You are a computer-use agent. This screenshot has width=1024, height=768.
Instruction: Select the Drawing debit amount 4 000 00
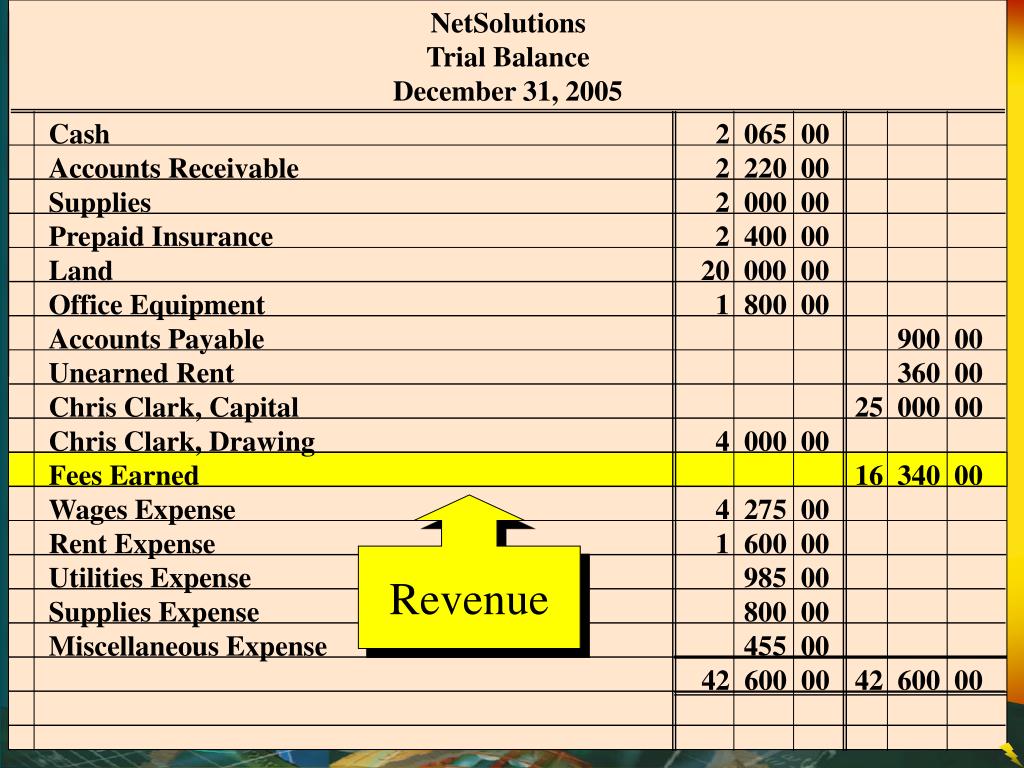coord(772,442)
